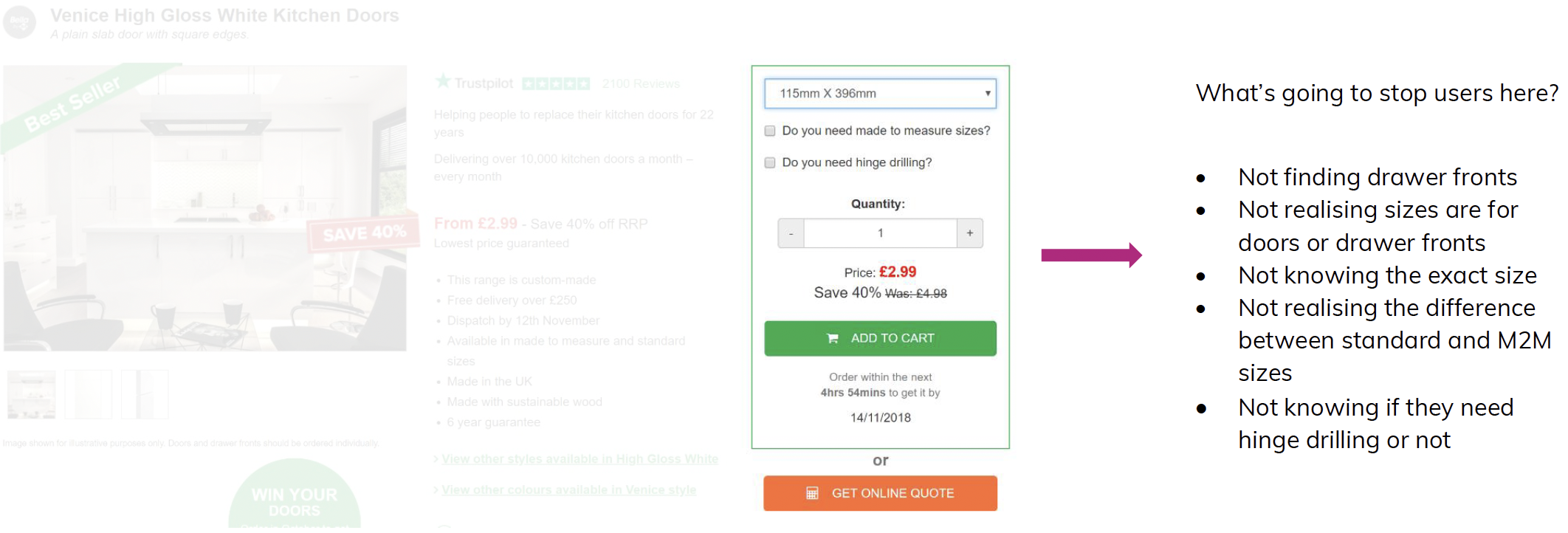Open the 115mm X 396mm size dropdown
Viewport: 1568px width, 533px height.
tap(880, 94)
